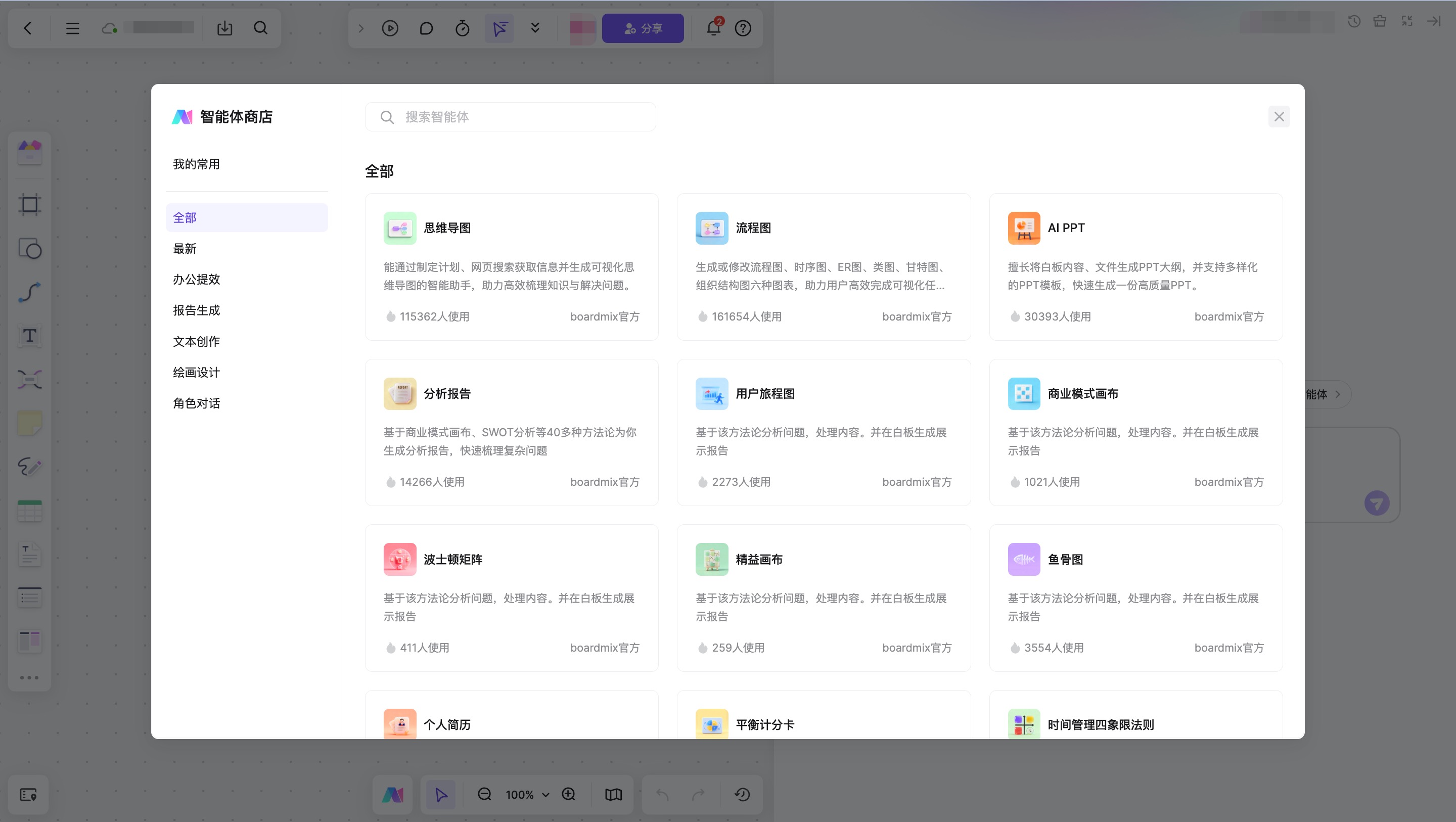The height and width of the screenshot is (822, 1456).
Task: Start presentation with the play icon
Action: (x=390, y=28)
